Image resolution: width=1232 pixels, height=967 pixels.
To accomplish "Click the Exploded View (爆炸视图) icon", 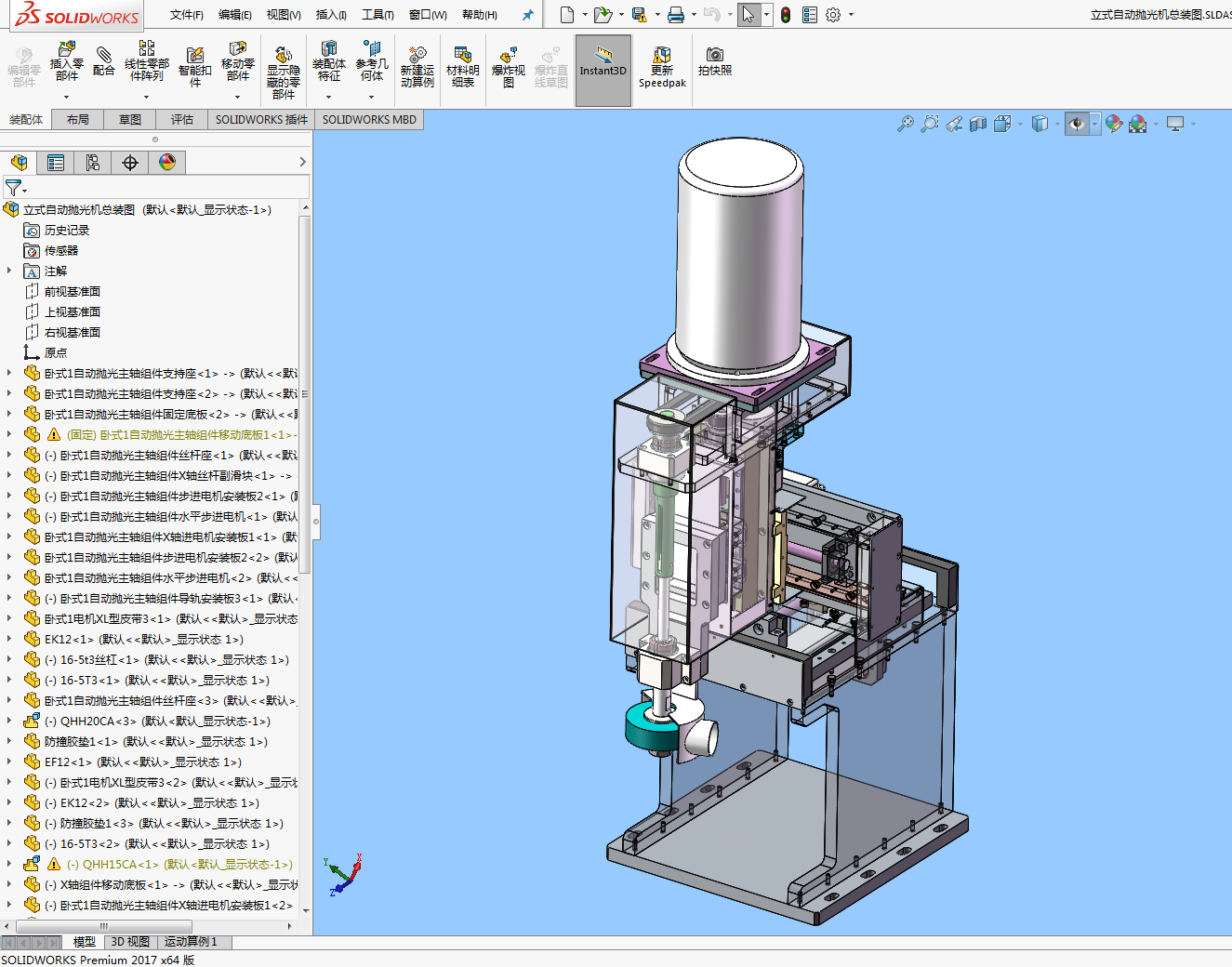I will [x=508, y=68].
